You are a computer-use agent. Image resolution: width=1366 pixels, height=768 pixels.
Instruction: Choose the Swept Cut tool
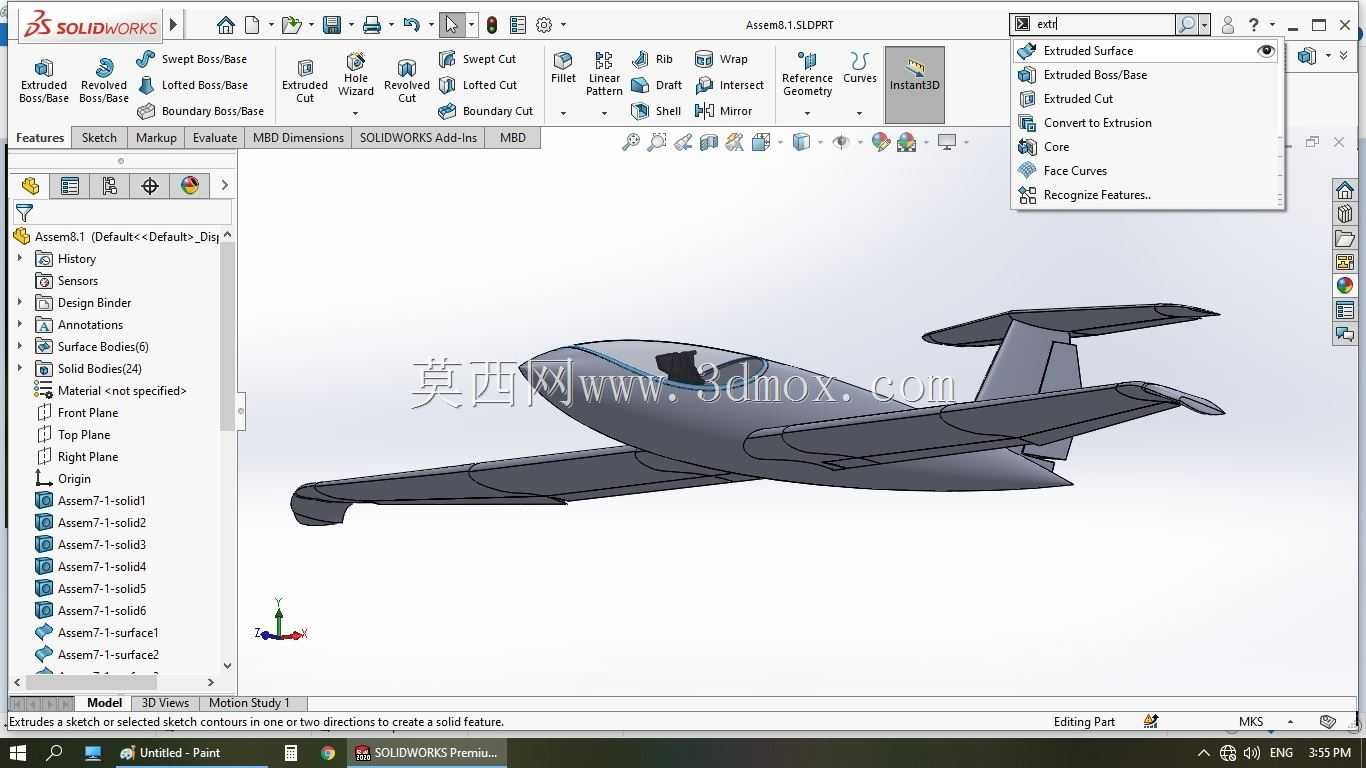point(477,59)
